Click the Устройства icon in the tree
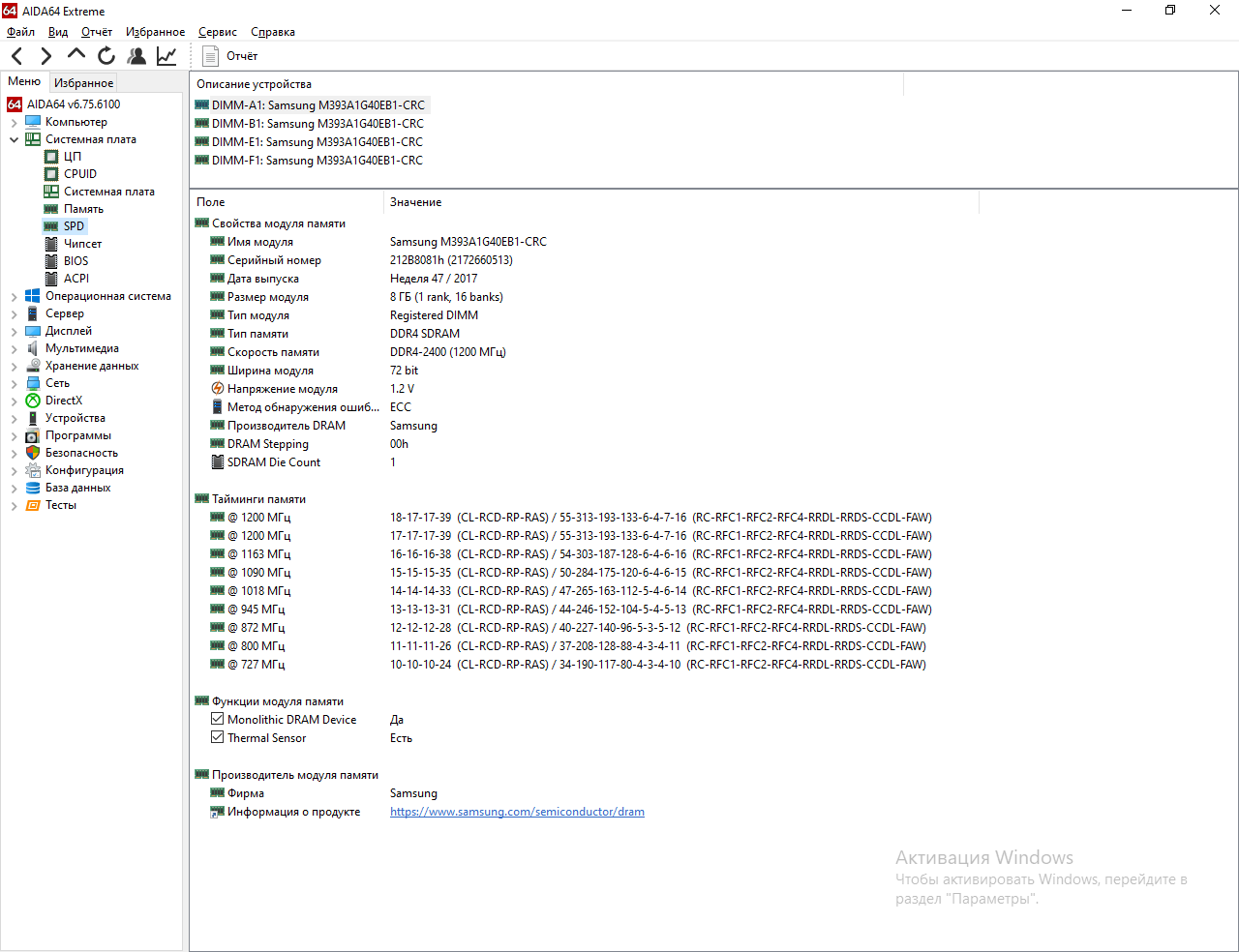 (33, 418)
